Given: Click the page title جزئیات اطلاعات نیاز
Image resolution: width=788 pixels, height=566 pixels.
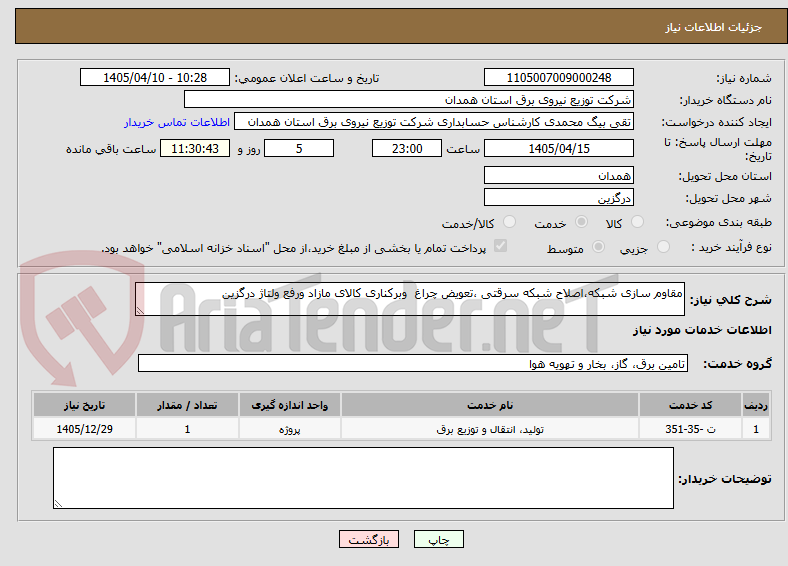Looking at the screenshot, I should click(714, 27).
